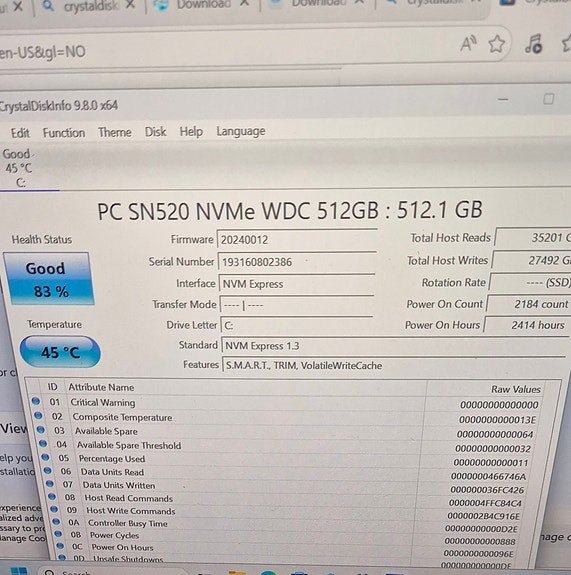Click the status dot for Host Read Commands
Viewport: 571px width, 575px height.
coord(52,497)
